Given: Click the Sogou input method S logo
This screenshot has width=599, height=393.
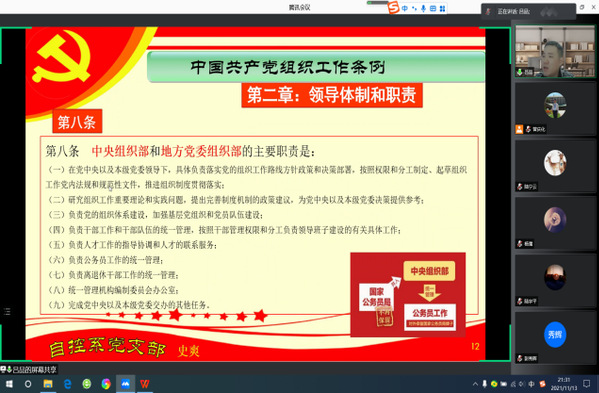Looking at the screenshot, I should point(393,7).
